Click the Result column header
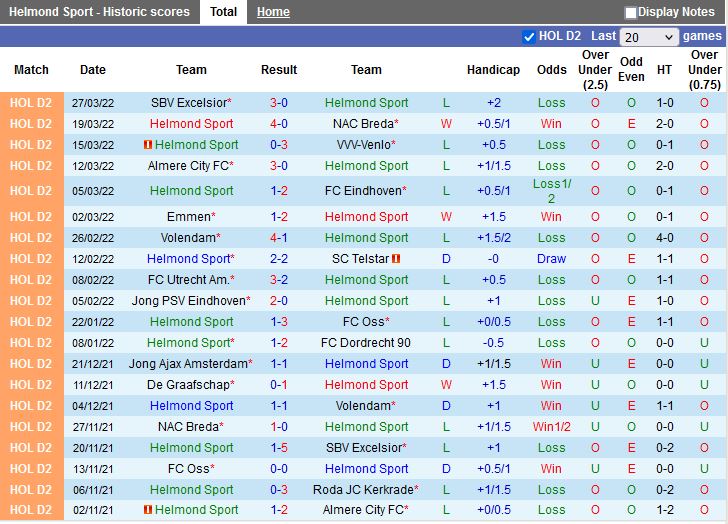728x524 pixels. [279, 70]
